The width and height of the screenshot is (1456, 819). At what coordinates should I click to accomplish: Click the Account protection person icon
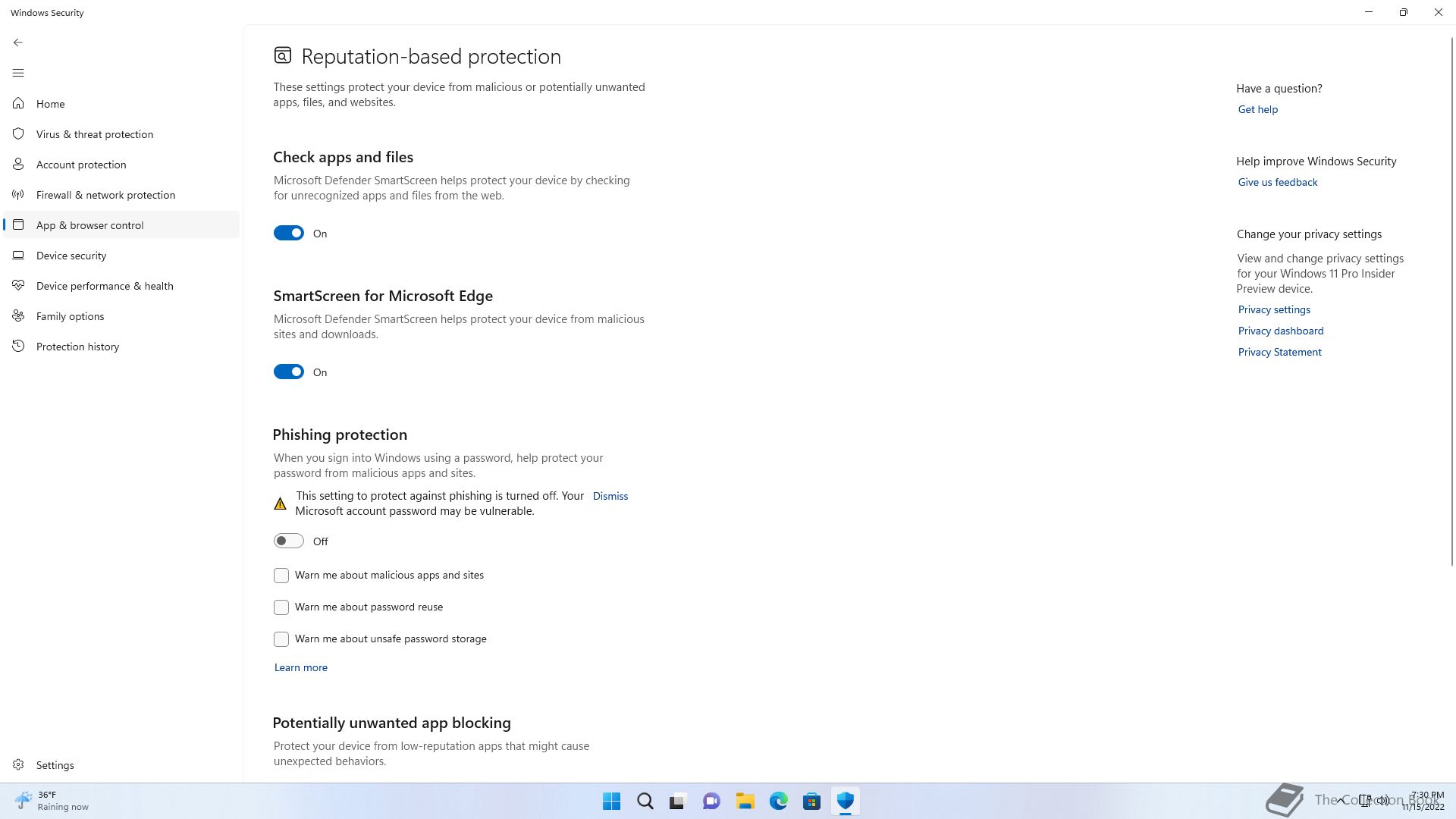coord(18,164)
